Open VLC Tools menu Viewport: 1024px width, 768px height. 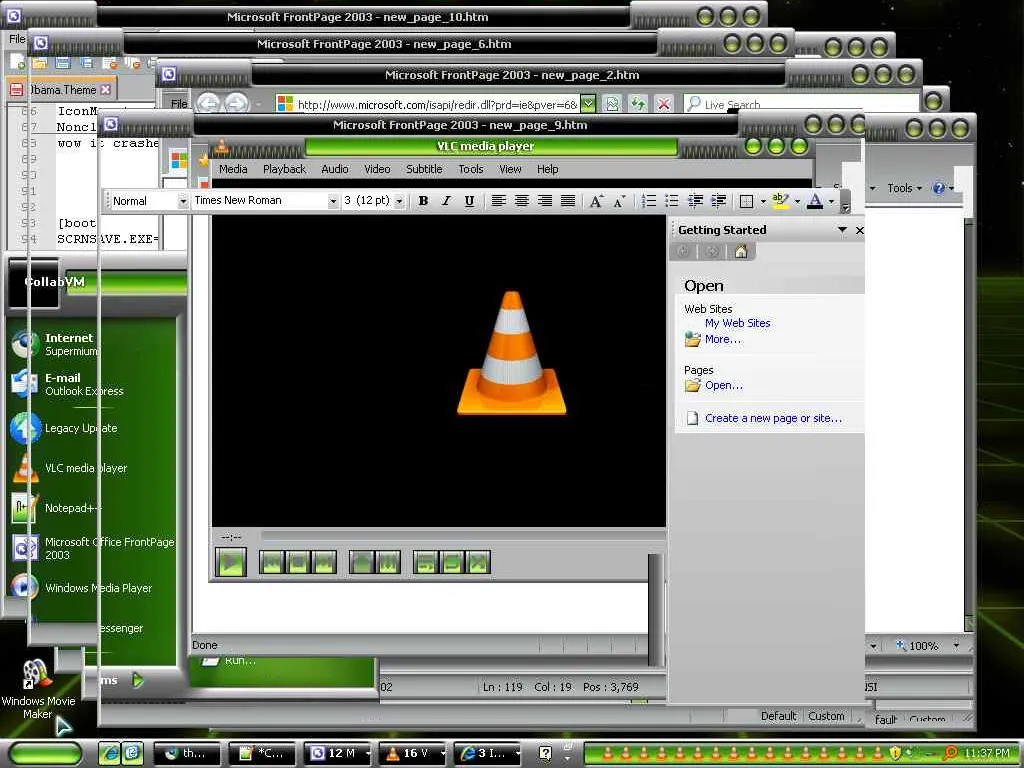coord(471,169)
